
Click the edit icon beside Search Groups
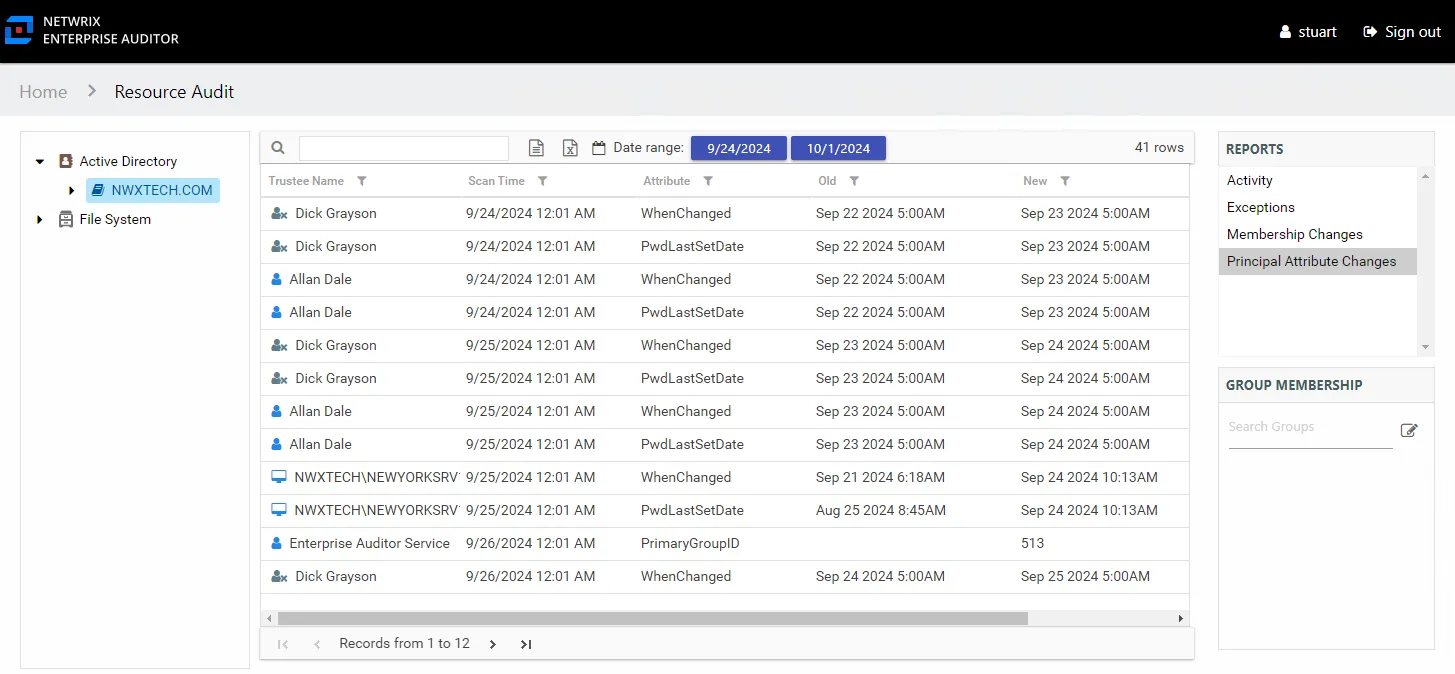(x=1409, y=430)
